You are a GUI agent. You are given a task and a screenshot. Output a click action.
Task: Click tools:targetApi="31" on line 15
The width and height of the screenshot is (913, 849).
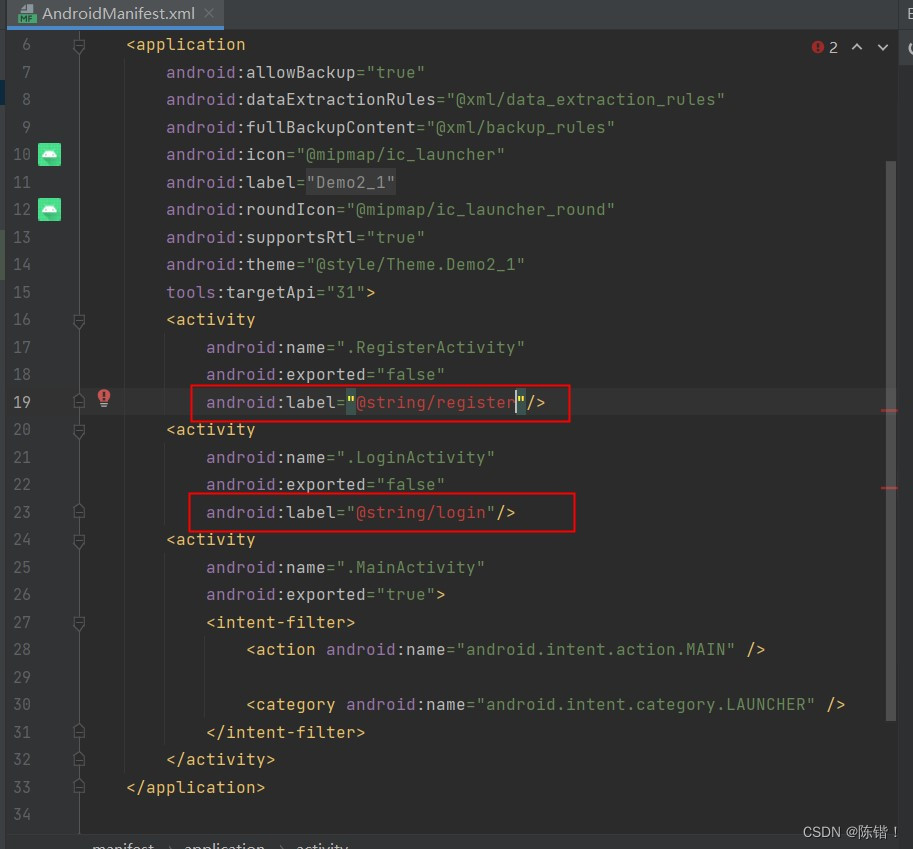tap(266, 292)
